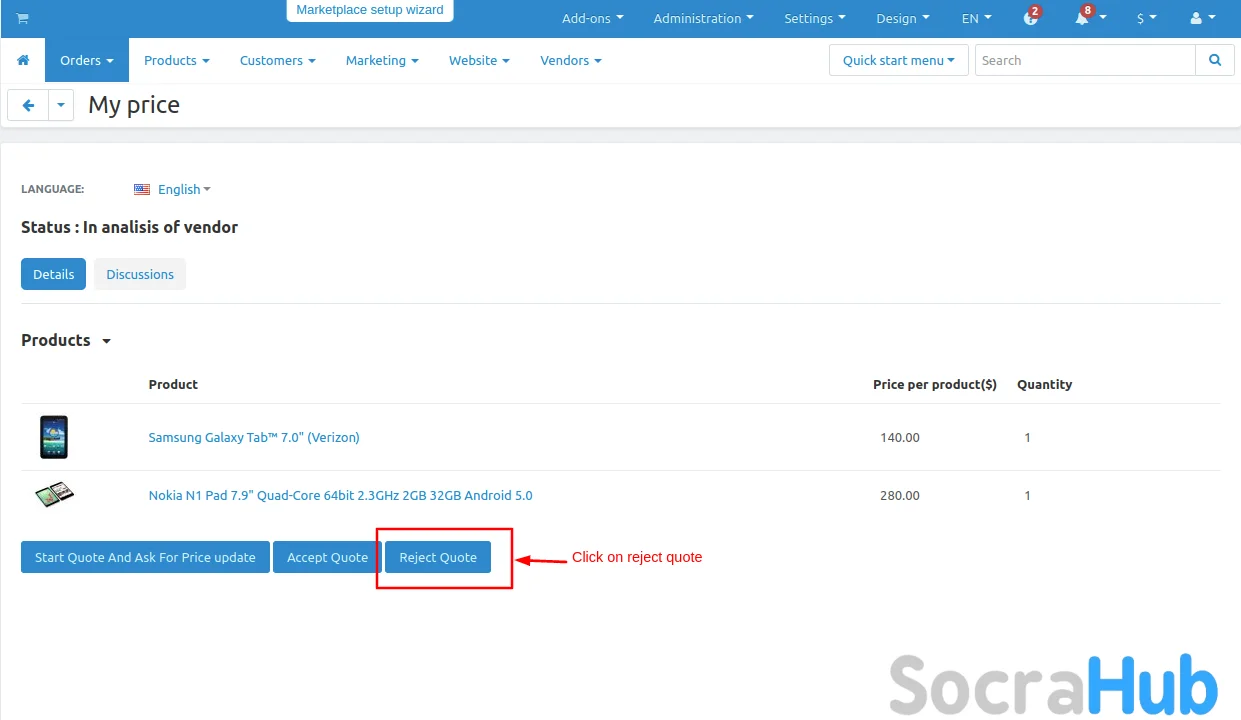Viewport: 1241px width, 720px height.
Task: Open the EN language dropdown
Action: pos(977,18)
